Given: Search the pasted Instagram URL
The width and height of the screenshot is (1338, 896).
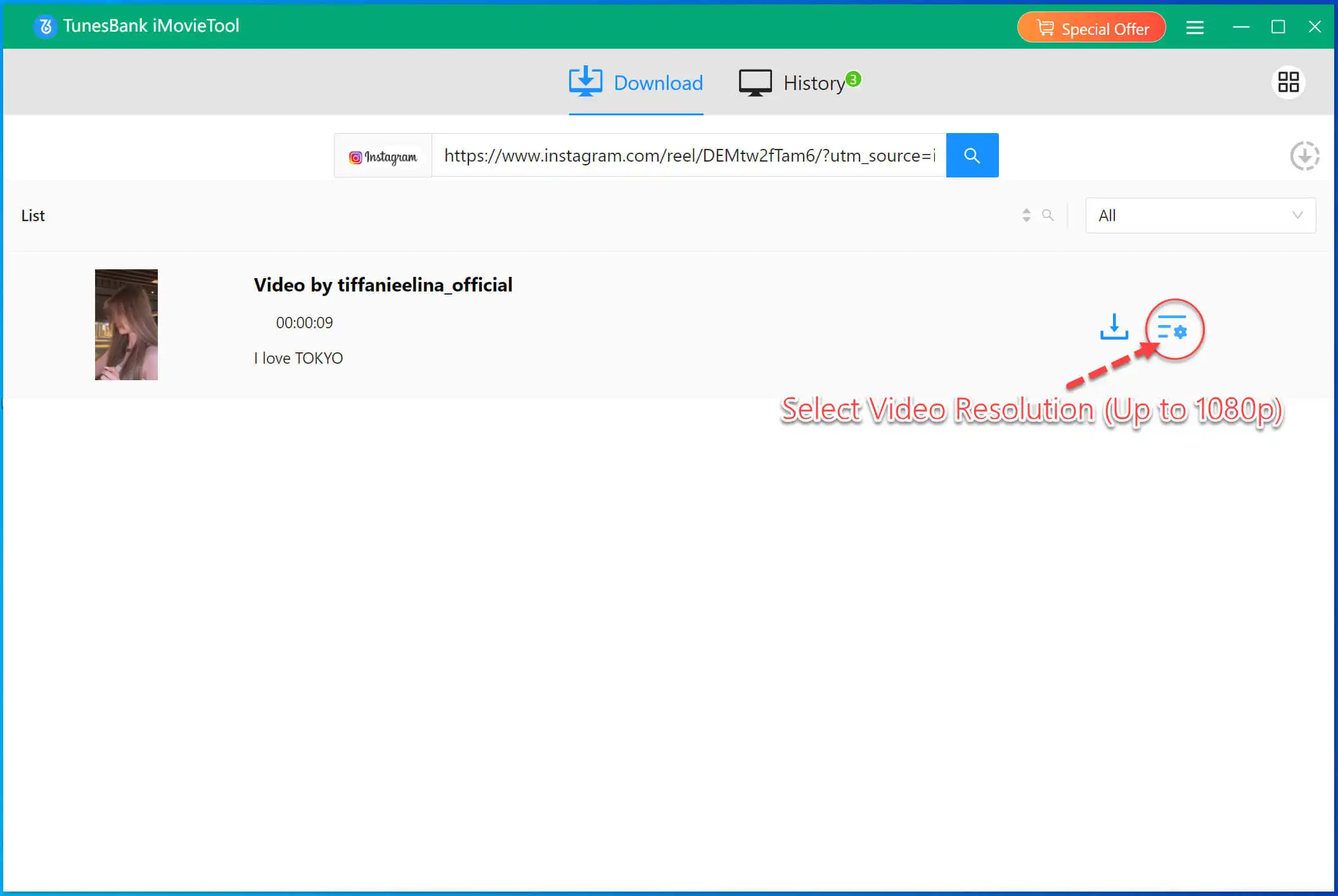Looking at the screenshot, I should click(972, 156).
